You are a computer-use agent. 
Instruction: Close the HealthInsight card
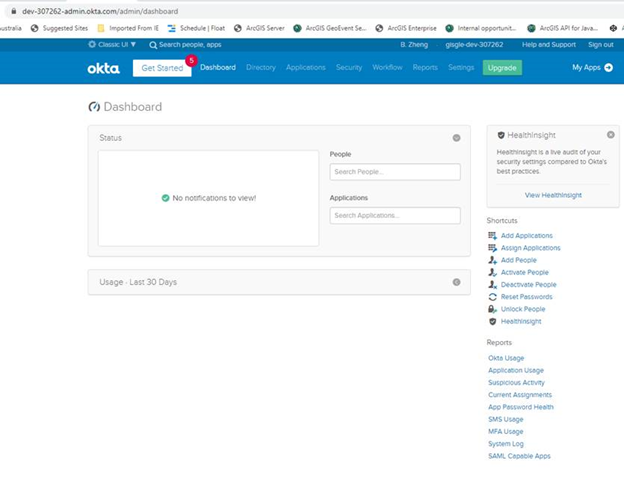point(610,135)
